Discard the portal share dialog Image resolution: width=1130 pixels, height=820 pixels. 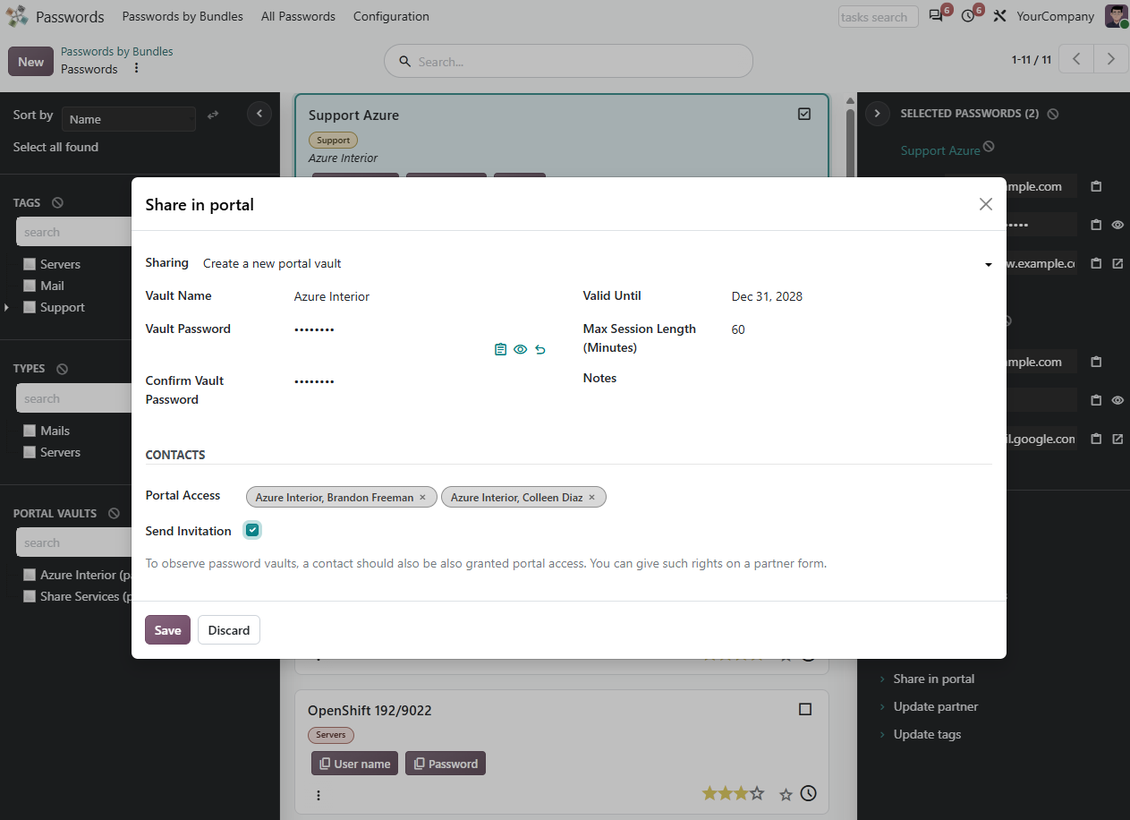coord(229,630)
